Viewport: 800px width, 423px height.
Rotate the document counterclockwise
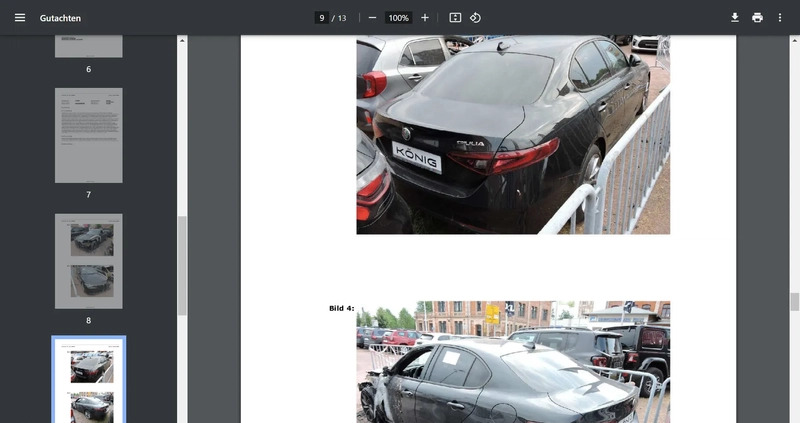pyautogui.click(x=475, y=18)
